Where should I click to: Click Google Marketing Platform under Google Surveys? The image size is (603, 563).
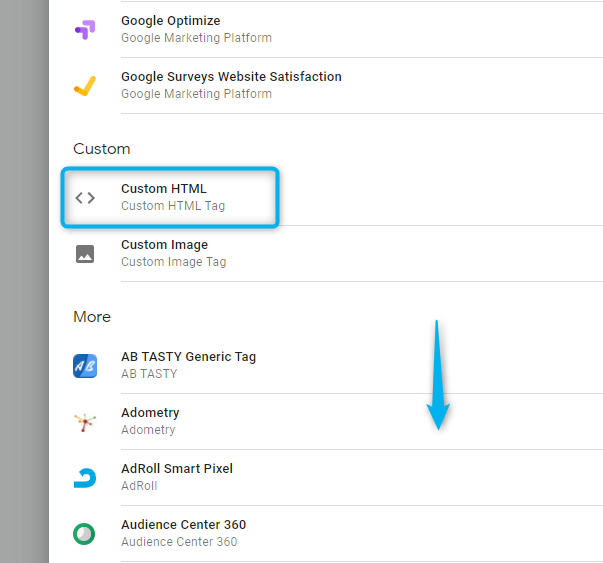tap(197, 94)
